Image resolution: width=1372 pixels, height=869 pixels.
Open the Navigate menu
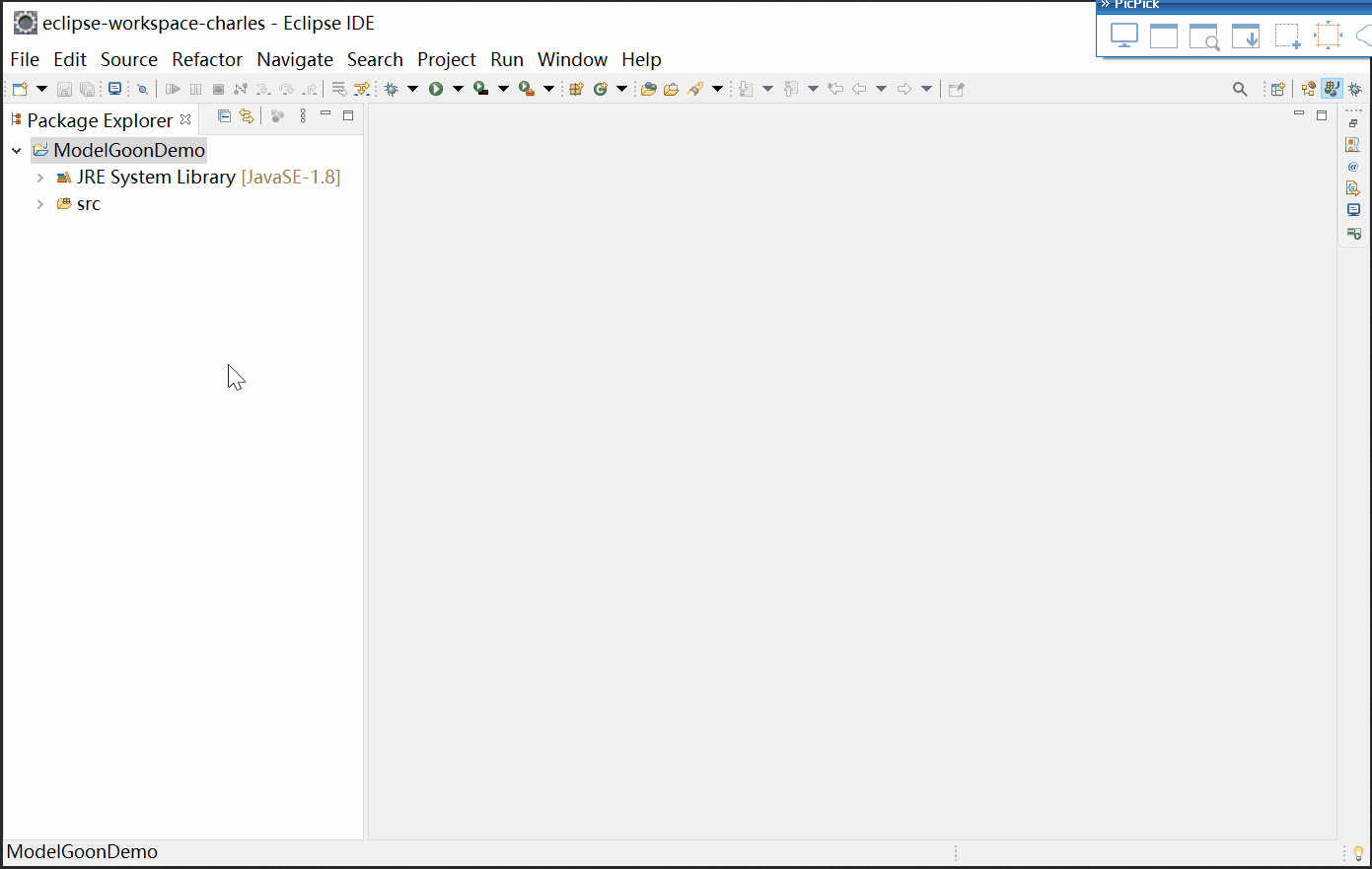pos(295,59)
